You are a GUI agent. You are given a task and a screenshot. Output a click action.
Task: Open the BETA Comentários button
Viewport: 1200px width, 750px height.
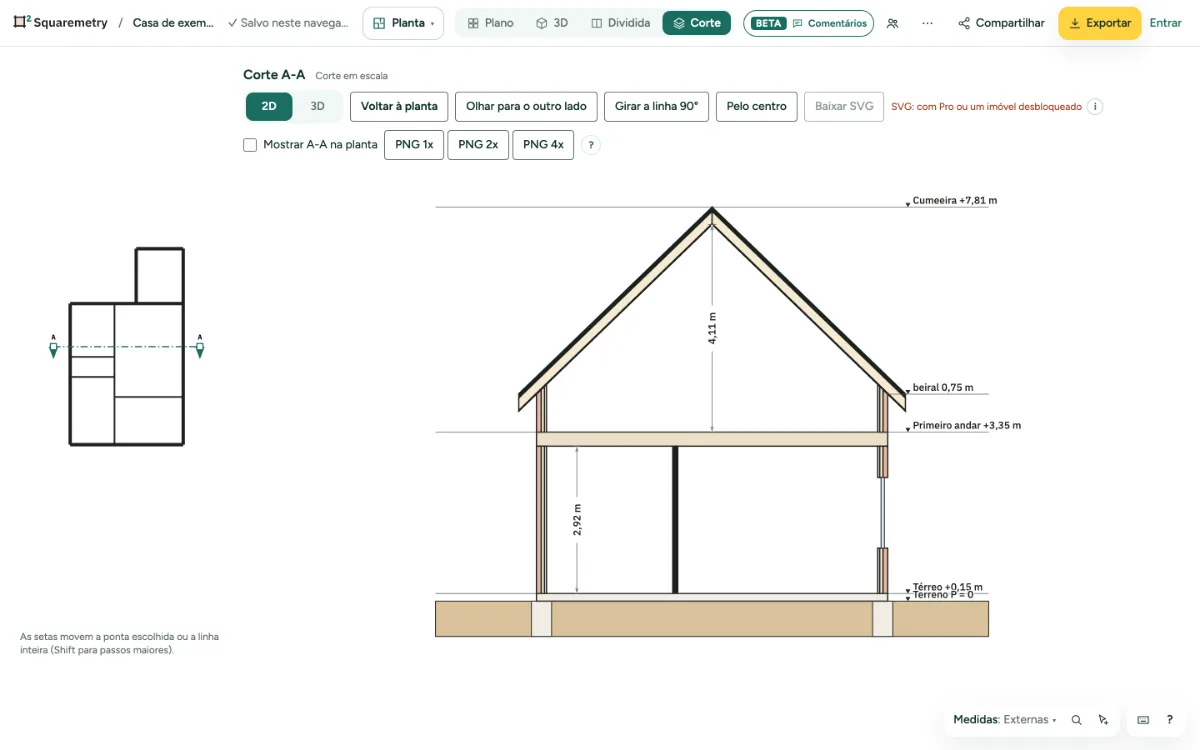(x=808, y=23)
